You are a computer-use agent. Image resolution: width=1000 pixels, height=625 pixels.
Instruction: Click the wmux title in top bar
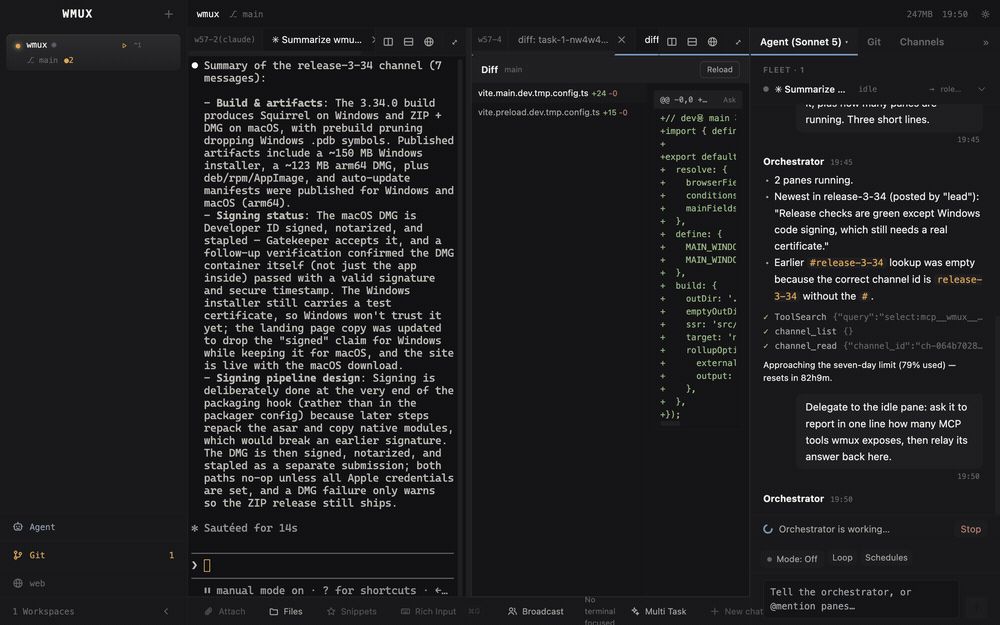[208, 14]
